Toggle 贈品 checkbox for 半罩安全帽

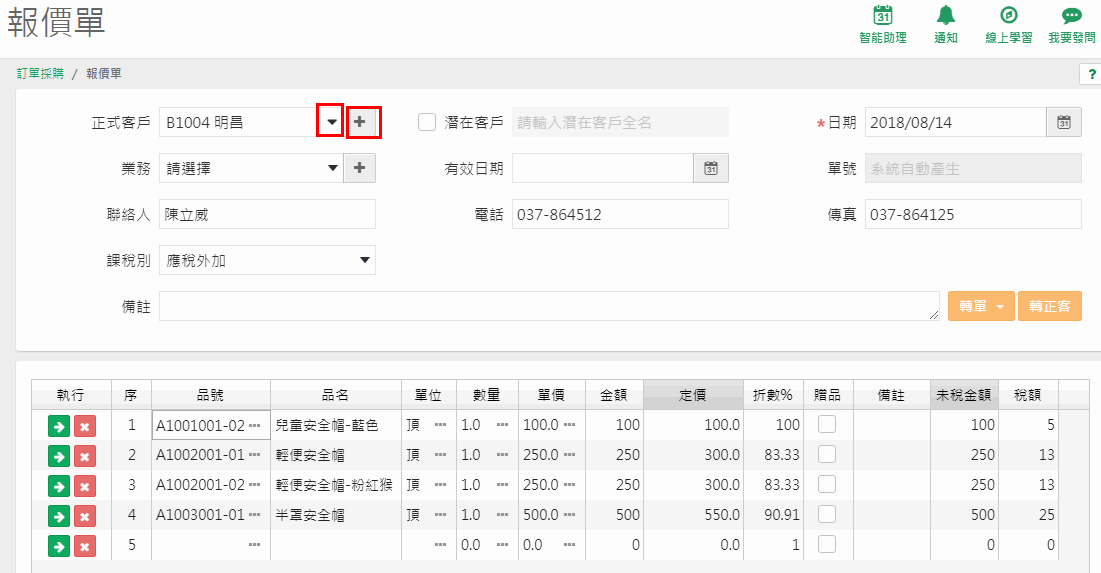[x=827, y=514]
